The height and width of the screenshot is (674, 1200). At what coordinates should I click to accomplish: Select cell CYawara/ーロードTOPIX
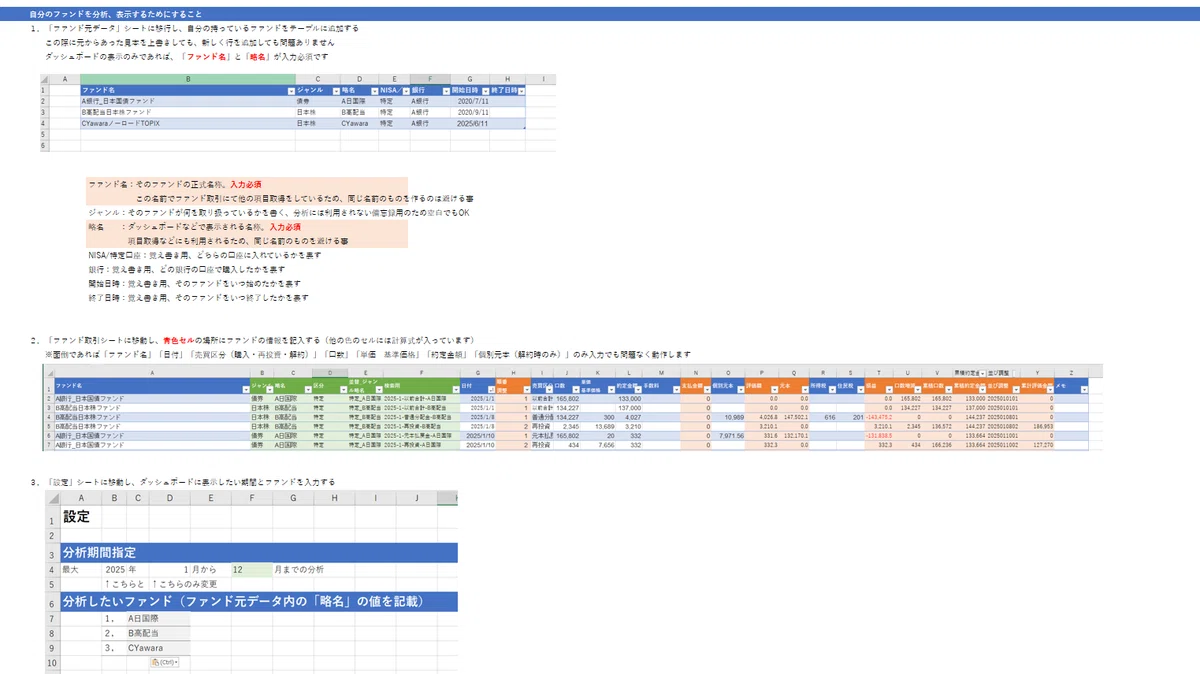tap(188, 123)
